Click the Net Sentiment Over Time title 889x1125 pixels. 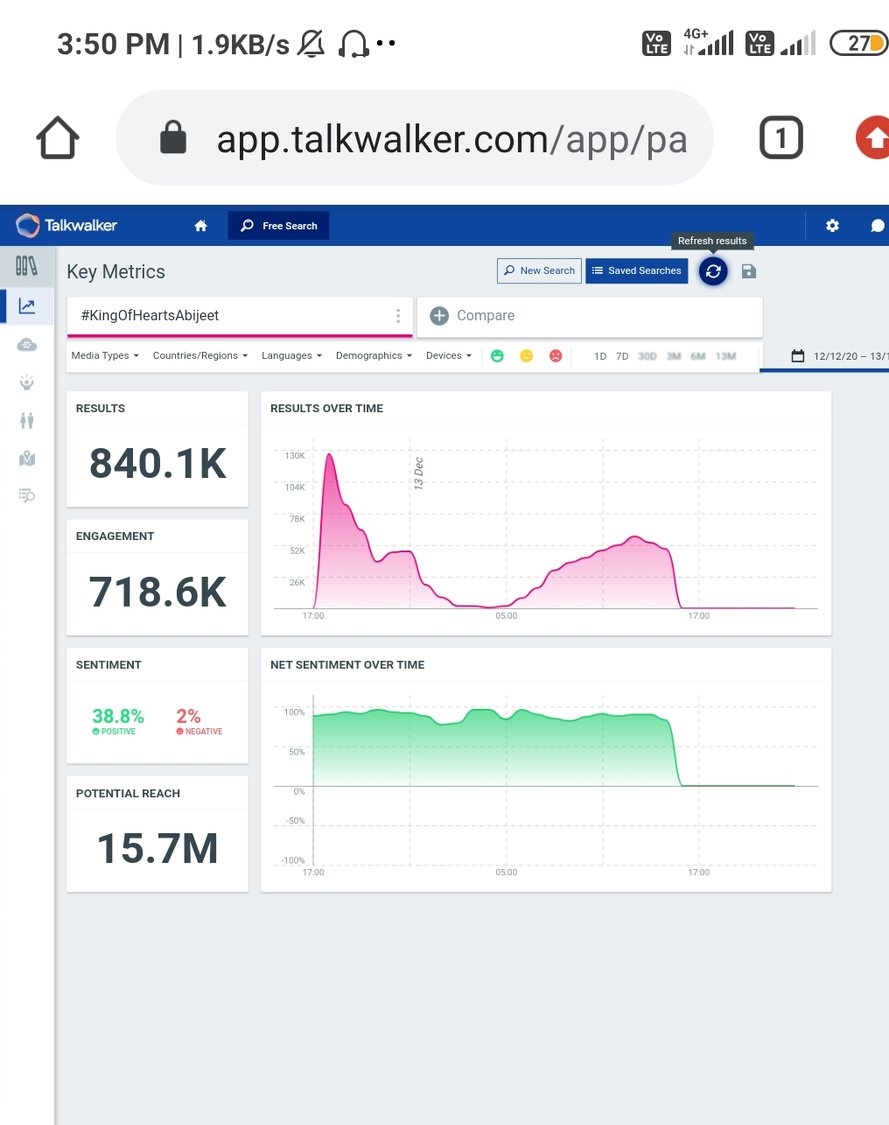347,665
